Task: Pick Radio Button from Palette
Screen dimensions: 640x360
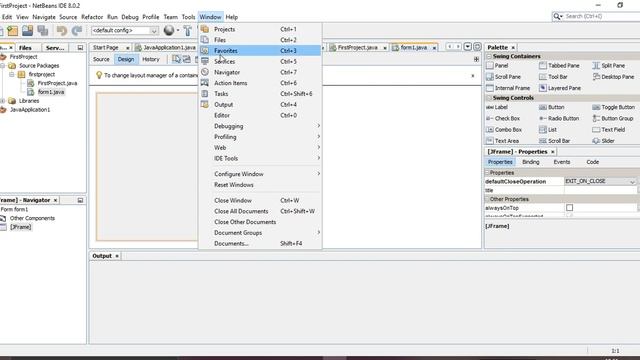Action: (559, 118)
